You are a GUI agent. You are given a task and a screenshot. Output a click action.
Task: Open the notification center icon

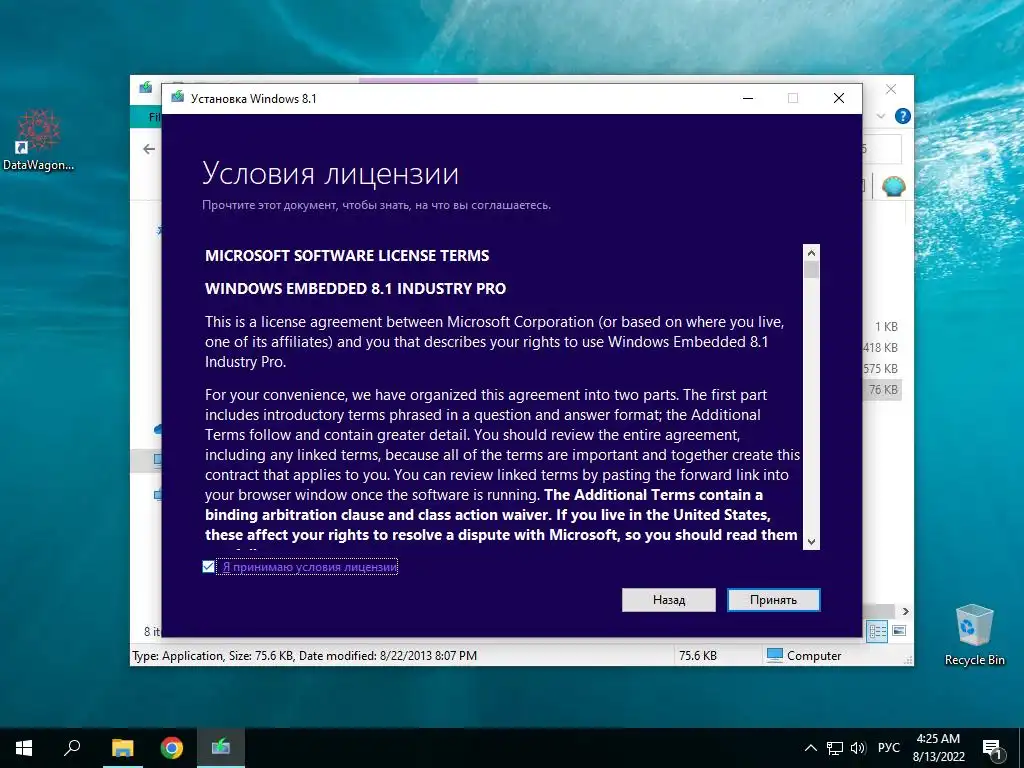pyautogui.click(x=992, y=749)
